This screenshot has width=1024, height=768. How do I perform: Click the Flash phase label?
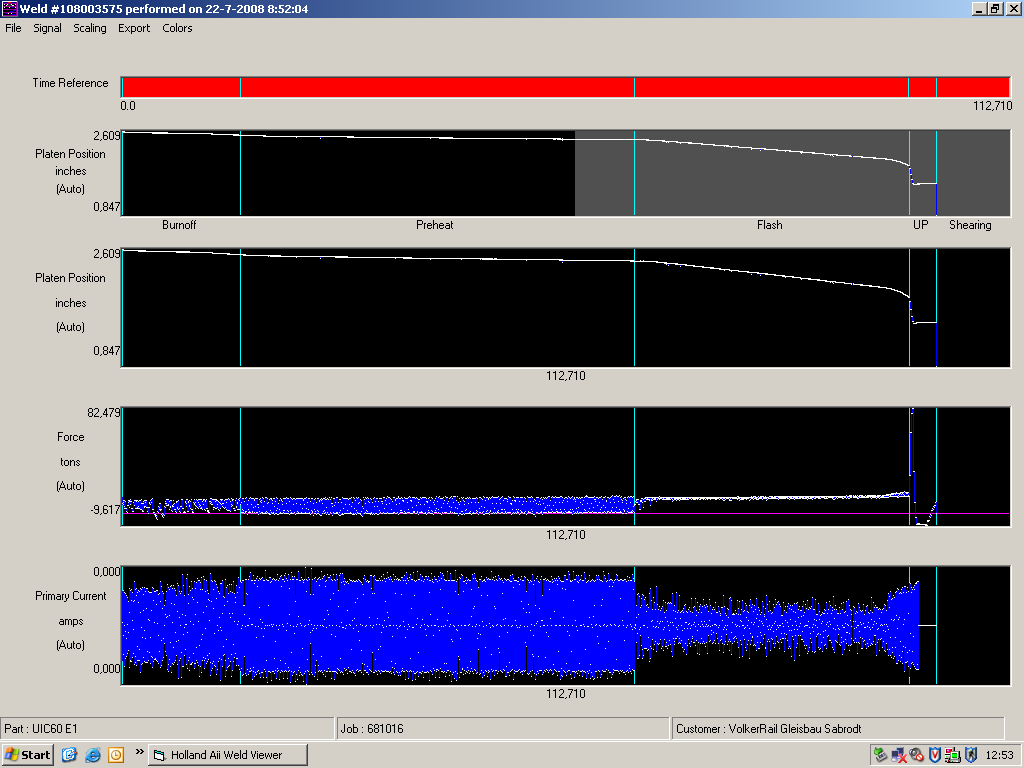tap(769, 225)
